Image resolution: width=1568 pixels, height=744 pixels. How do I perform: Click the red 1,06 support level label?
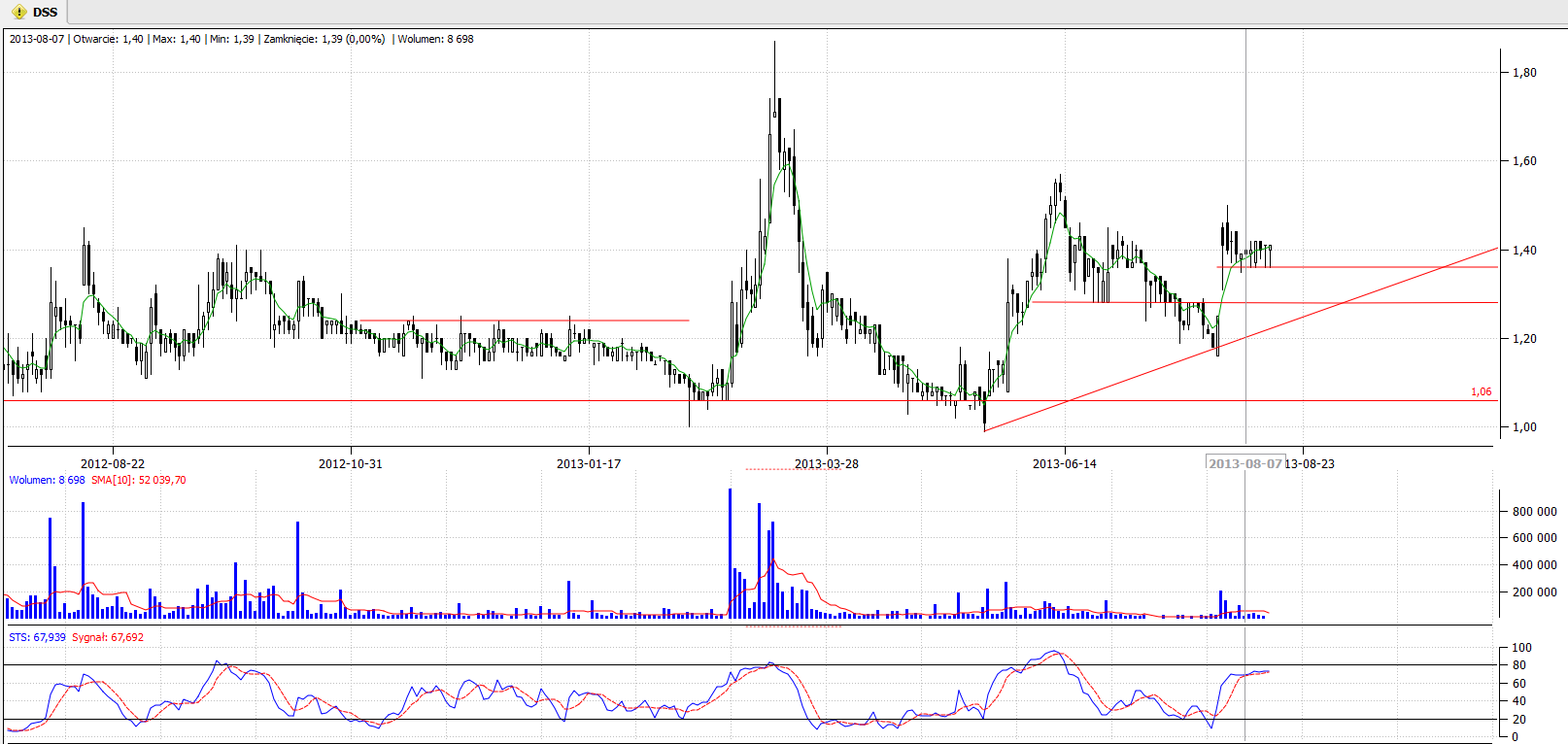1481,392
